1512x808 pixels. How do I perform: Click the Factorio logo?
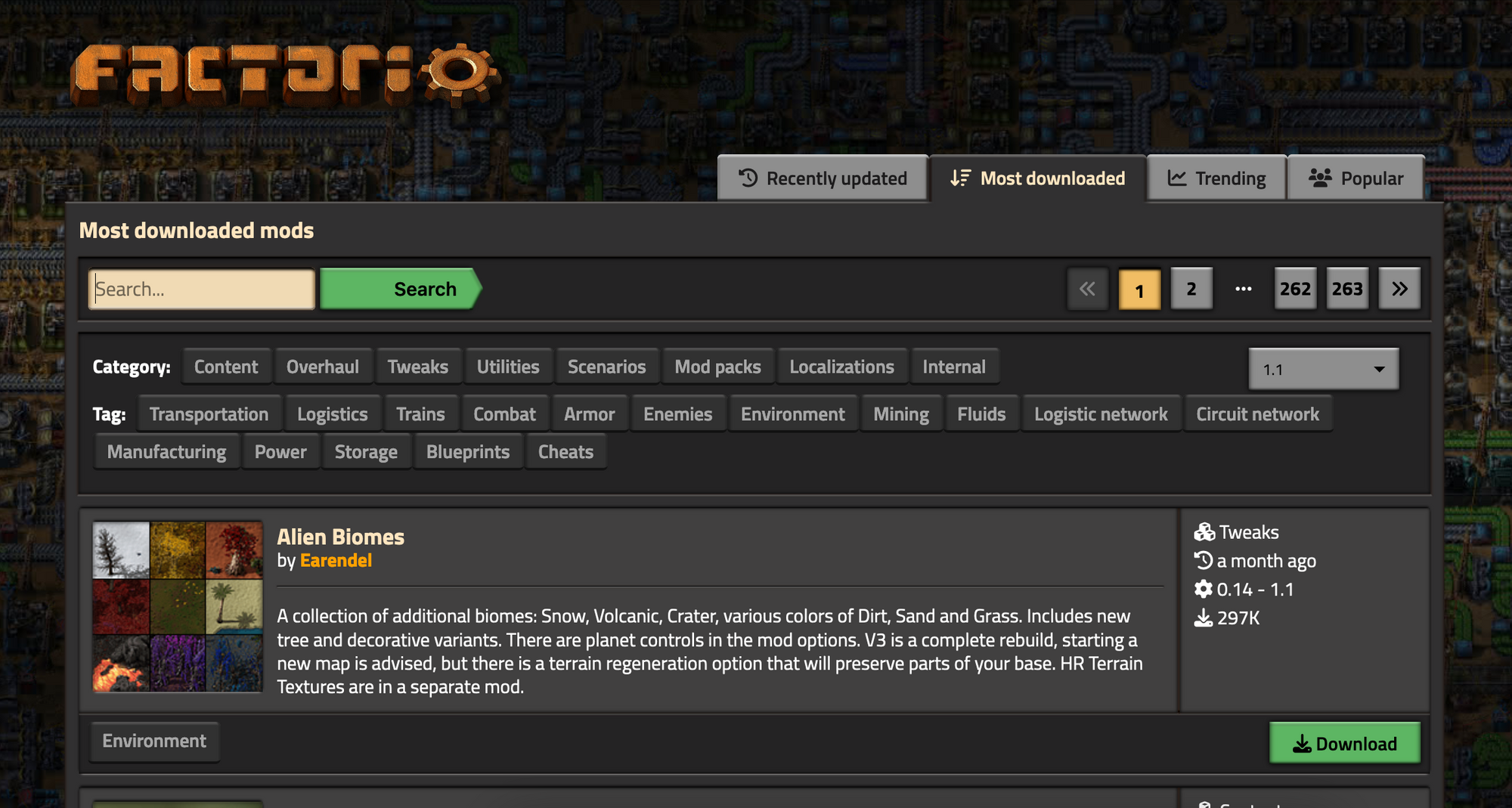pyautogui.click(x=284, y=75)
